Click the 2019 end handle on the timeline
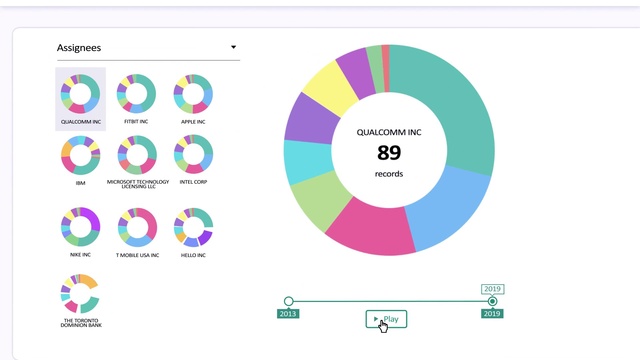This screenshot has height=360, width=640. coord(492,301)
